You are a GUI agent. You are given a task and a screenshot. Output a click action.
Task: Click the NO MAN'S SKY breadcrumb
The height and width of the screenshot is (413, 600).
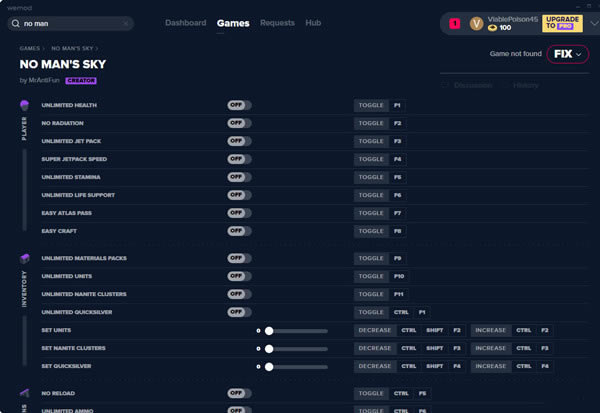click(73, 48)
